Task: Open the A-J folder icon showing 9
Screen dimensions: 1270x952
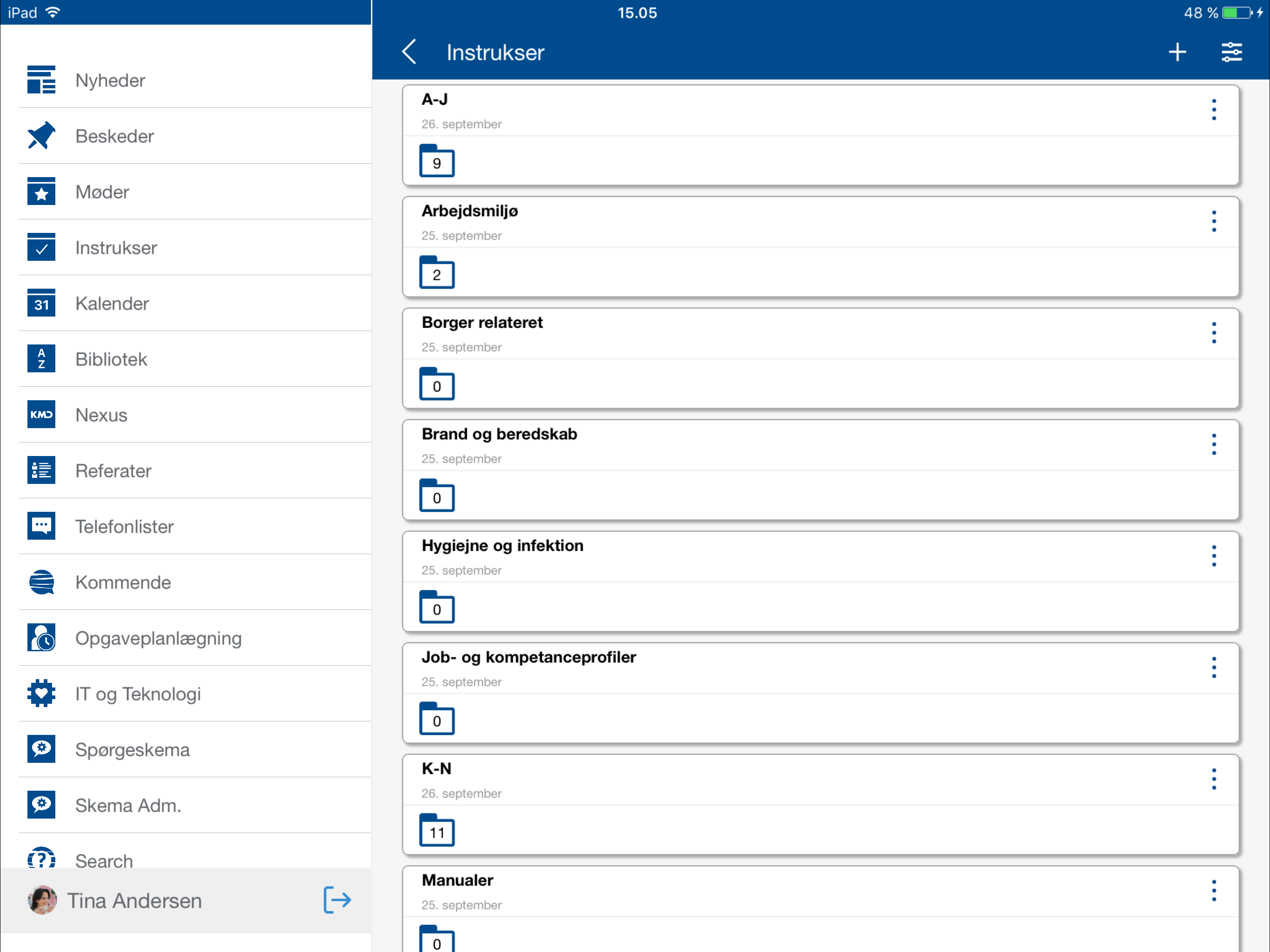Action: click(x=437, y=161)
